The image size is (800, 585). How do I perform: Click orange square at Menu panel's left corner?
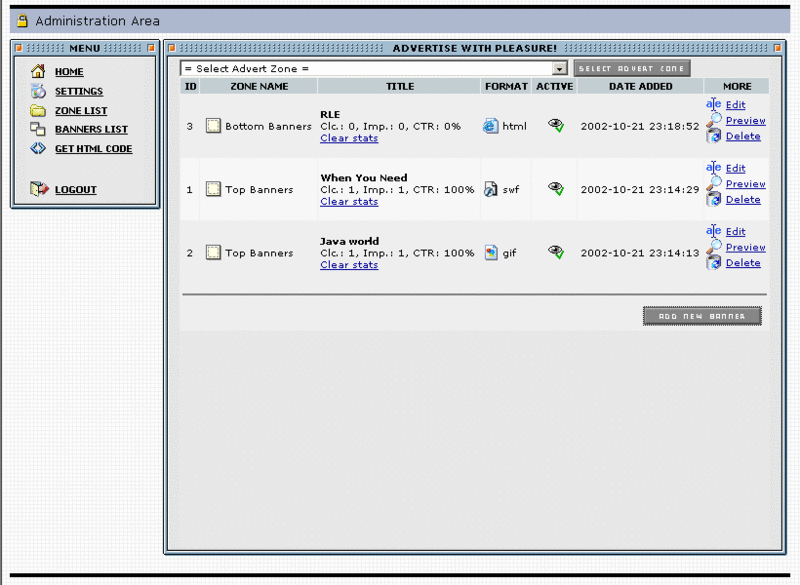tap(19, 48)
